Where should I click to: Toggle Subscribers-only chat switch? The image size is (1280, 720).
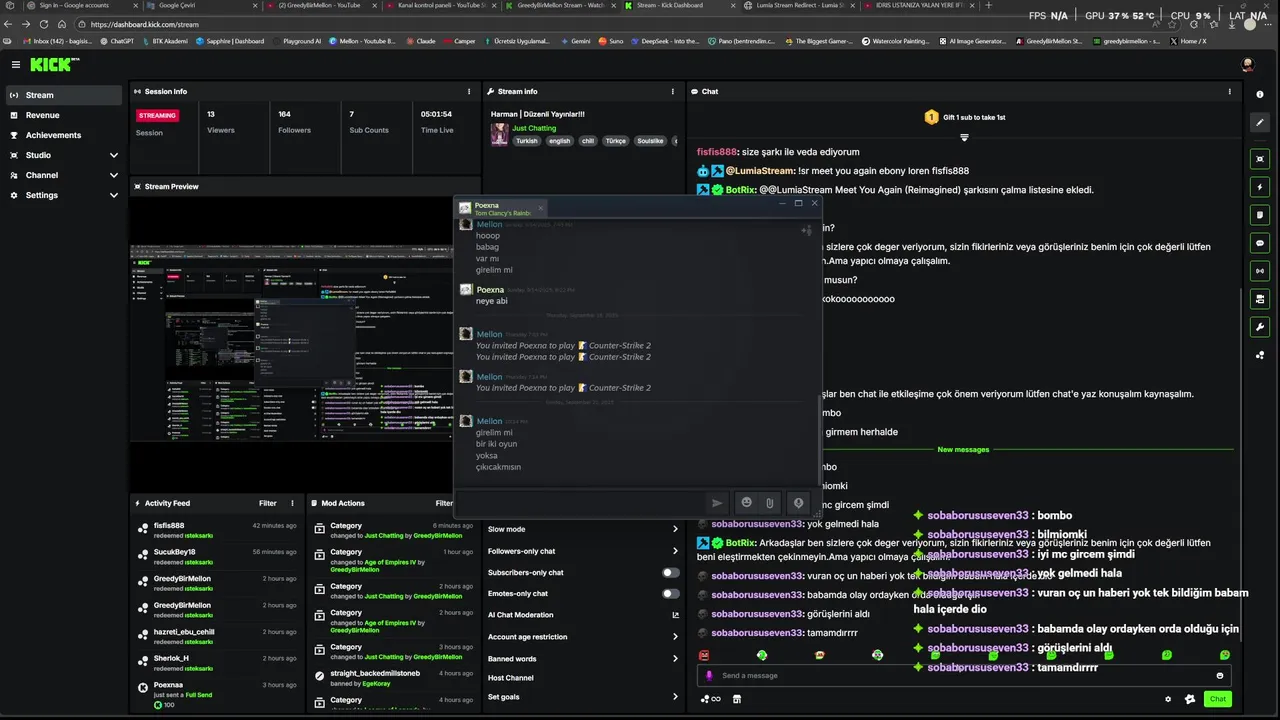coord(671,573)
